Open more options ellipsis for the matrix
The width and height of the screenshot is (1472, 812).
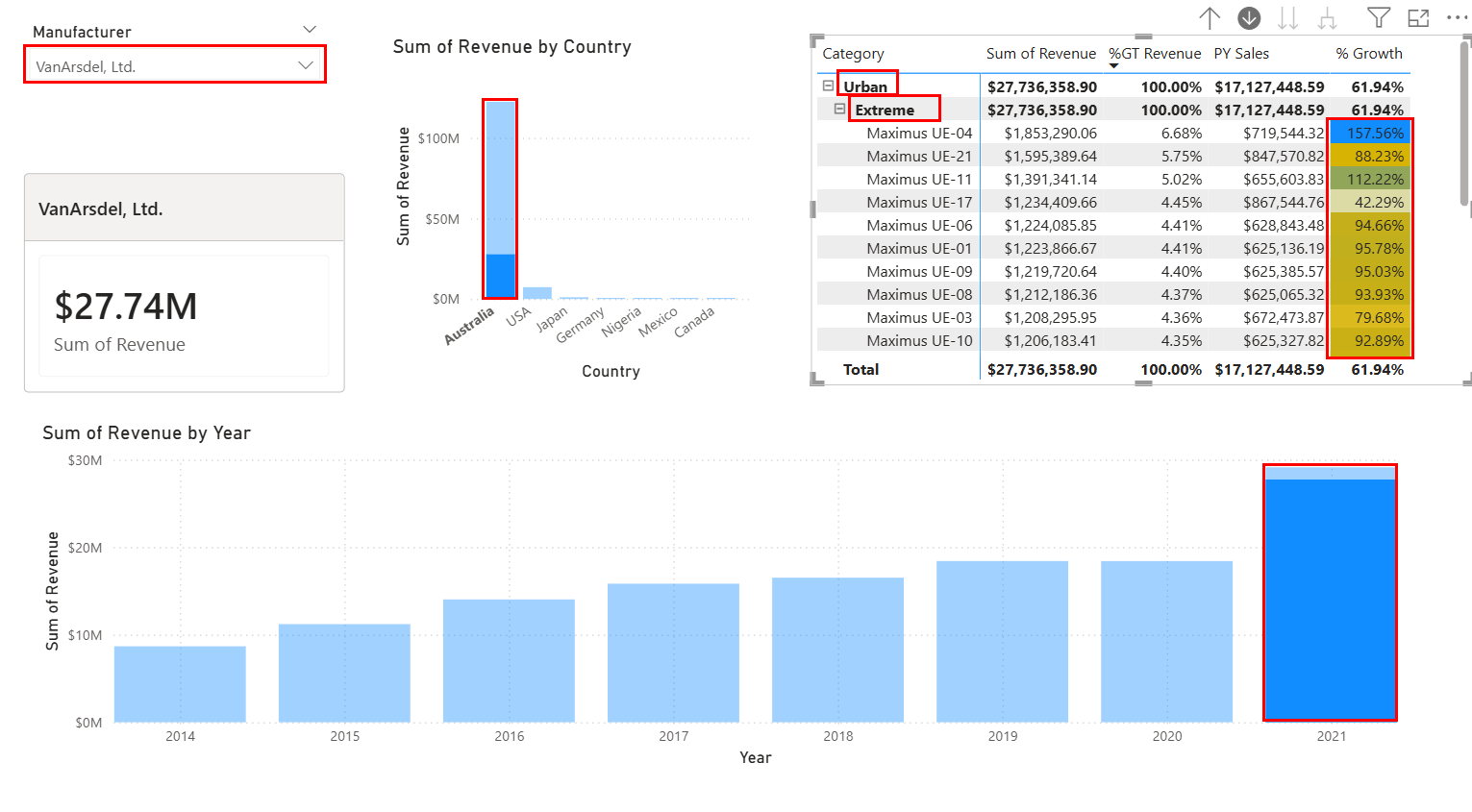(x=1458, y=17)
